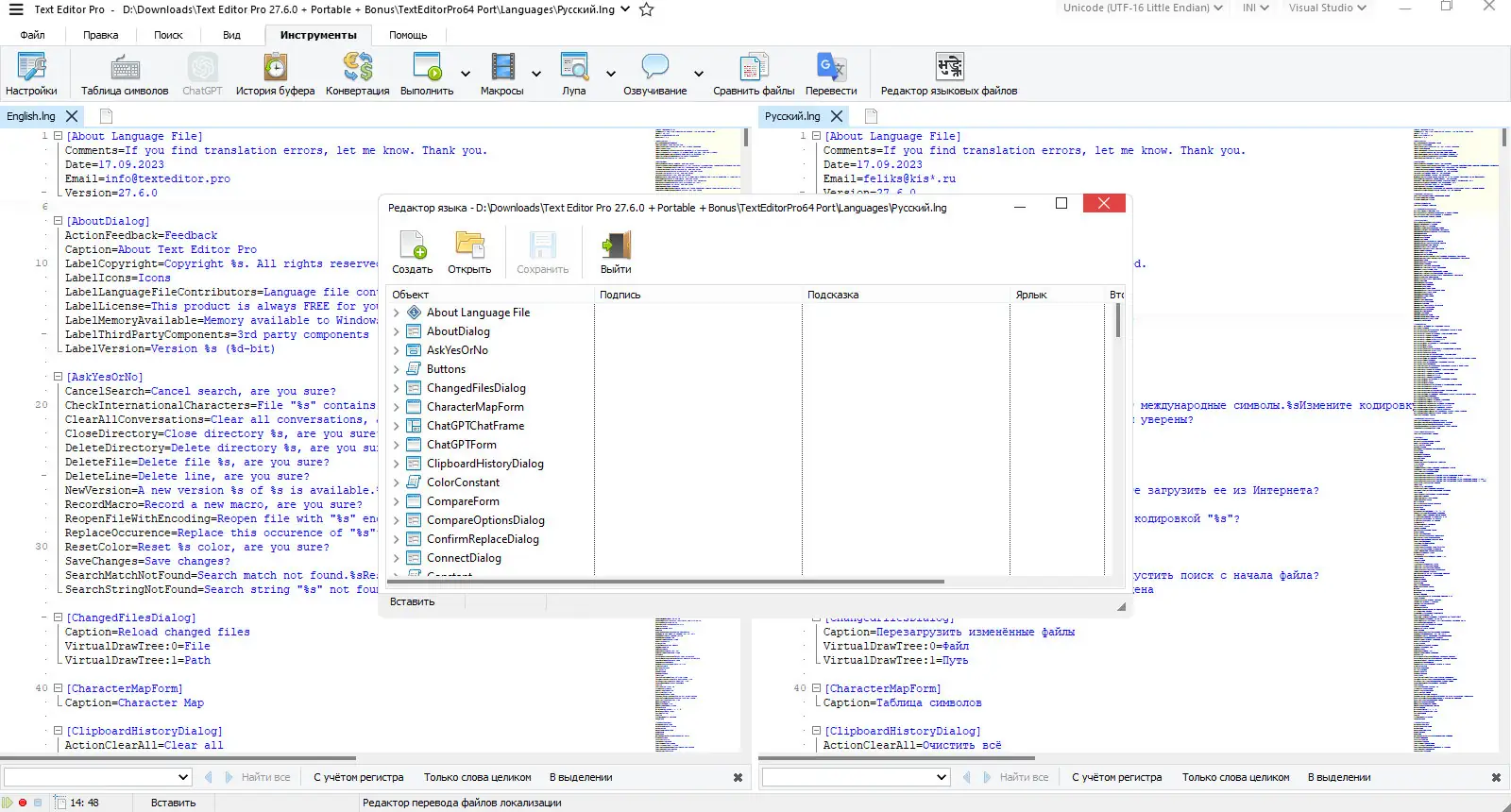This screenshot has width=1511, height=812.
Task: Switch to the English.lng tab
Action: (x=31, y=116)
